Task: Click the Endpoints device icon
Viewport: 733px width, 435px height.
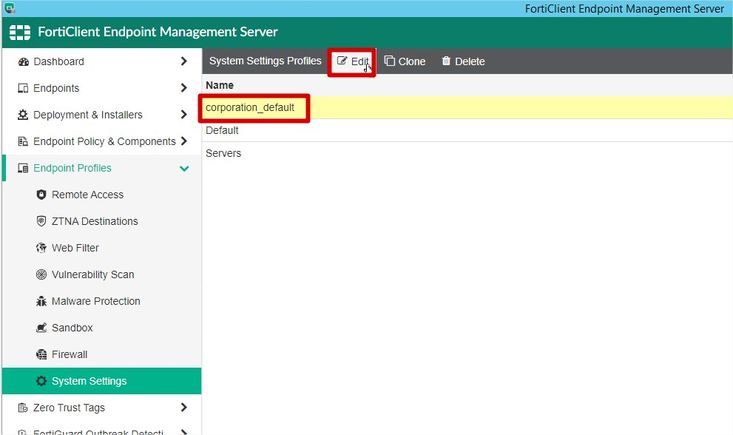Action: pos(23,88)
